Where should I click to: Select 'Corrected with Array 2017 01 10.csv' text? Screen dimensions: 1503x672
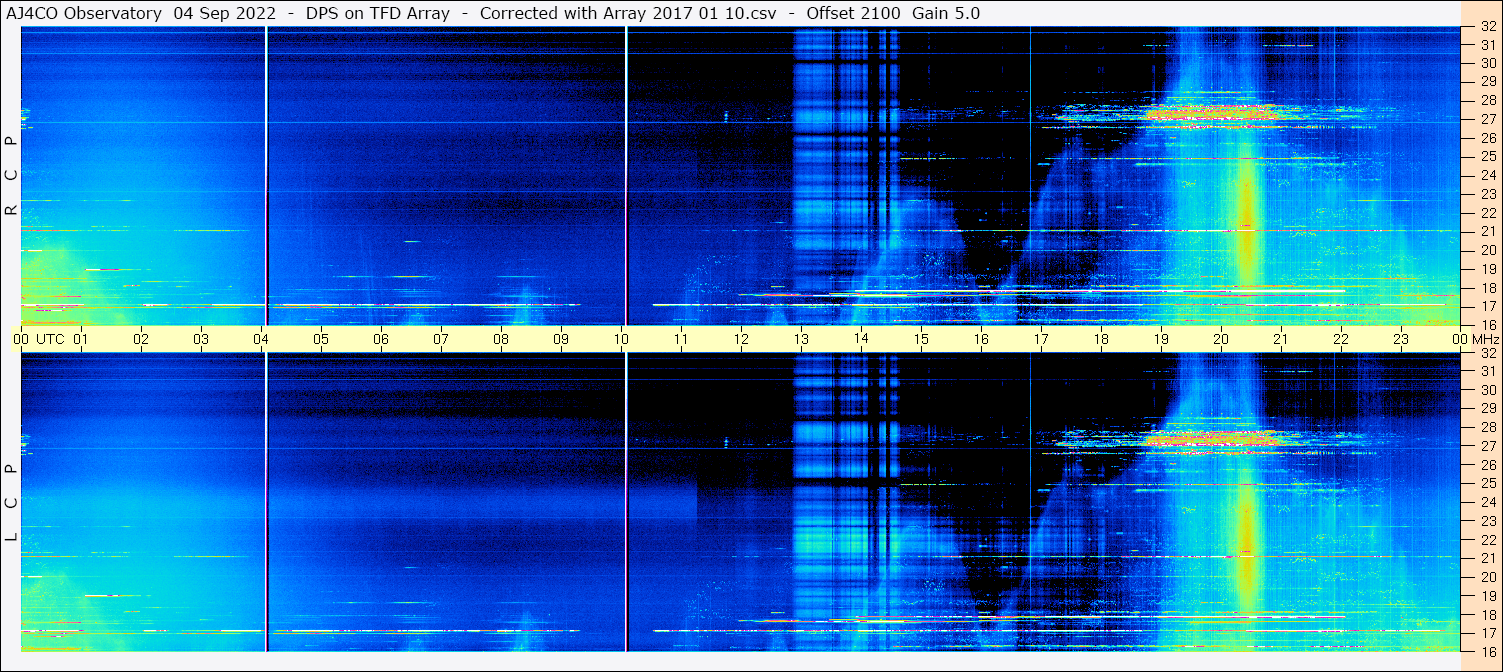(x=628, y=13)
